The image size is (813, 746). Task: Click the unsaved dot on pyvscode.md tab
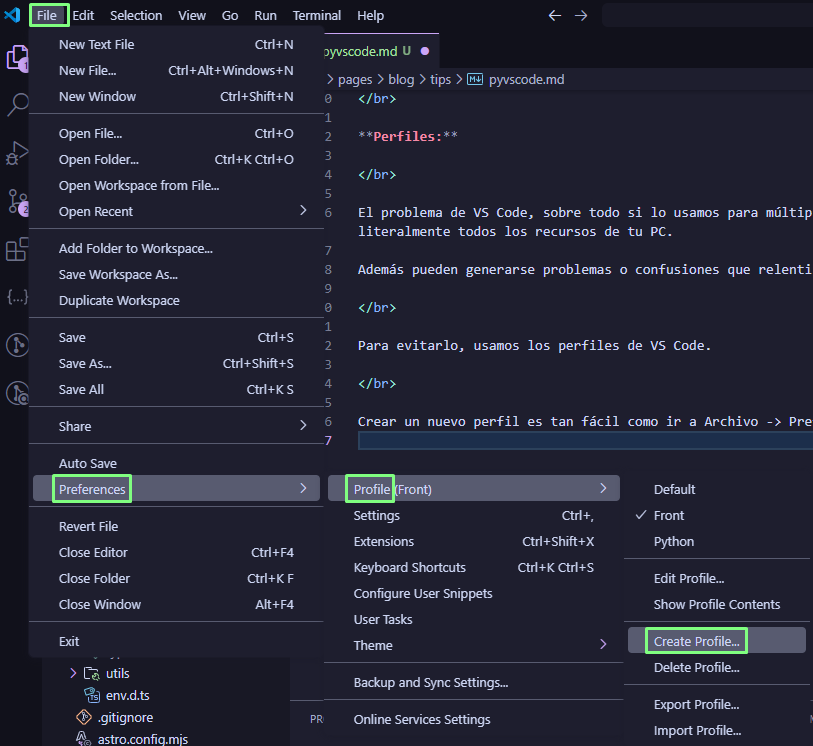425,51
